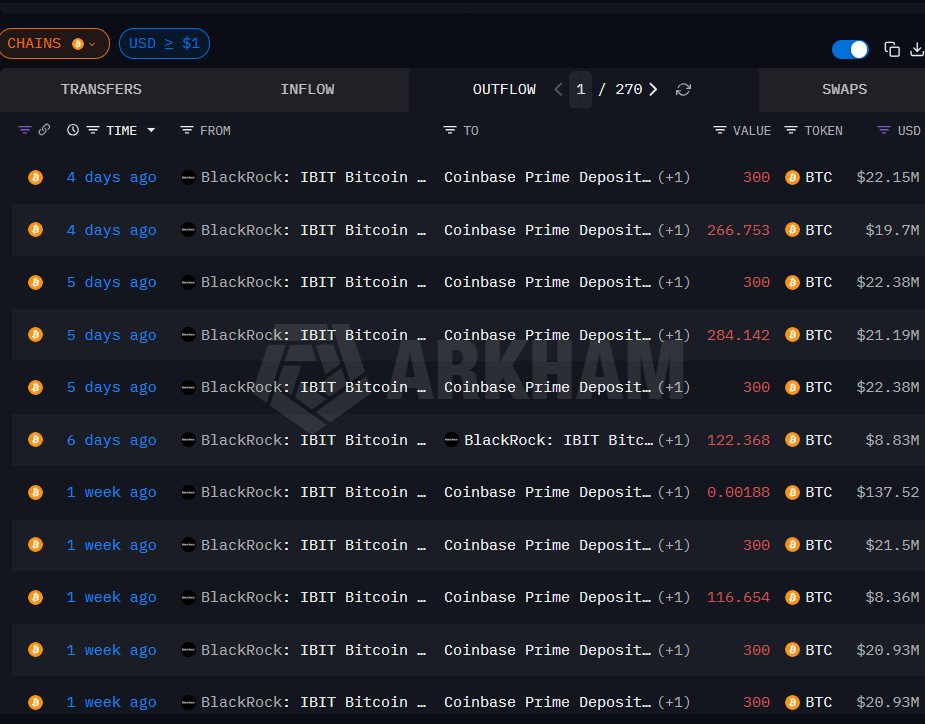Open BlackRock: IBIT Bitc… recipient link
925x724 pixels.
(x=558, y=440)
